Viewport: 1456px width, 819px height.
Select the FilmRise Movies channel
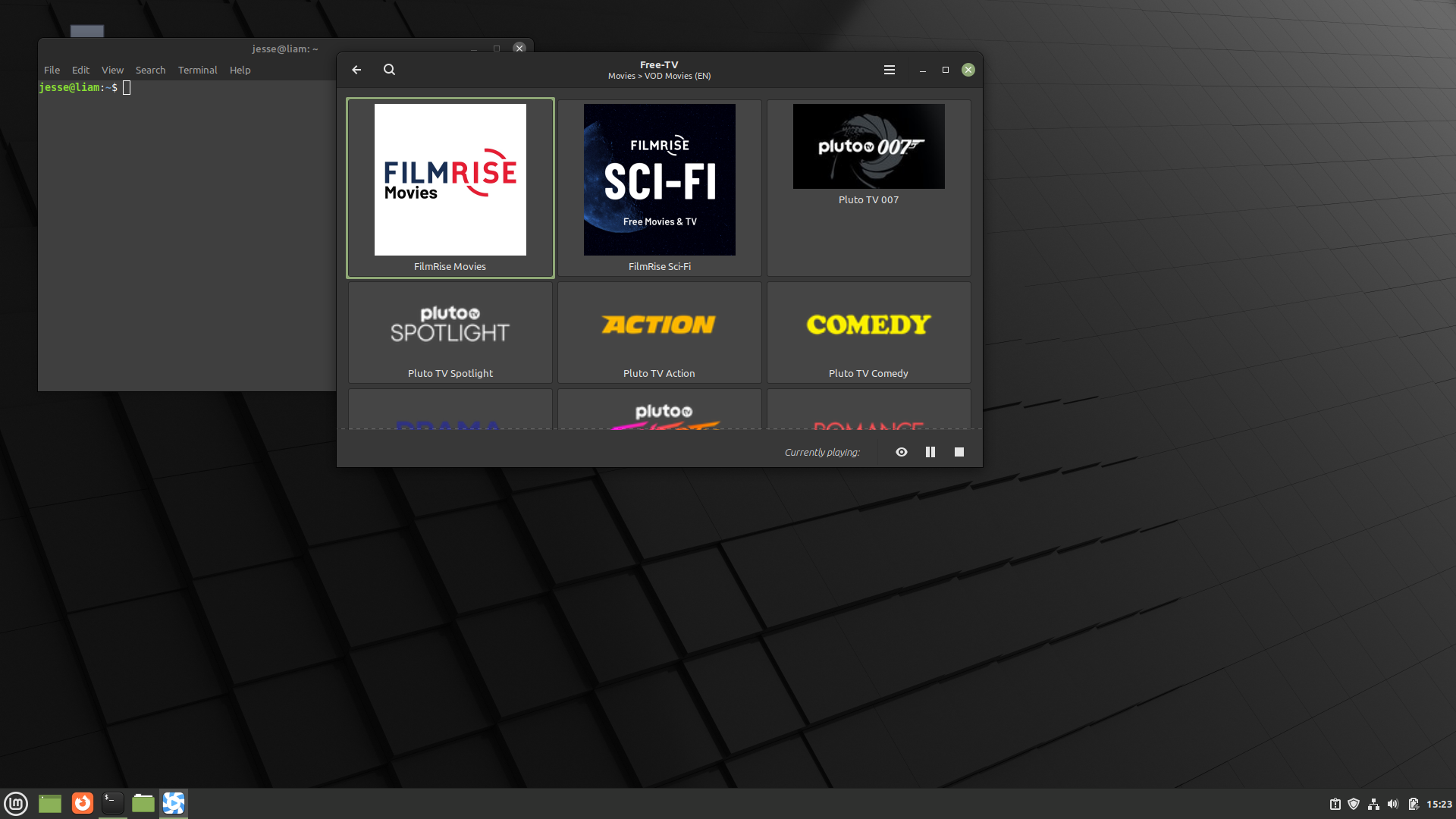450,188
